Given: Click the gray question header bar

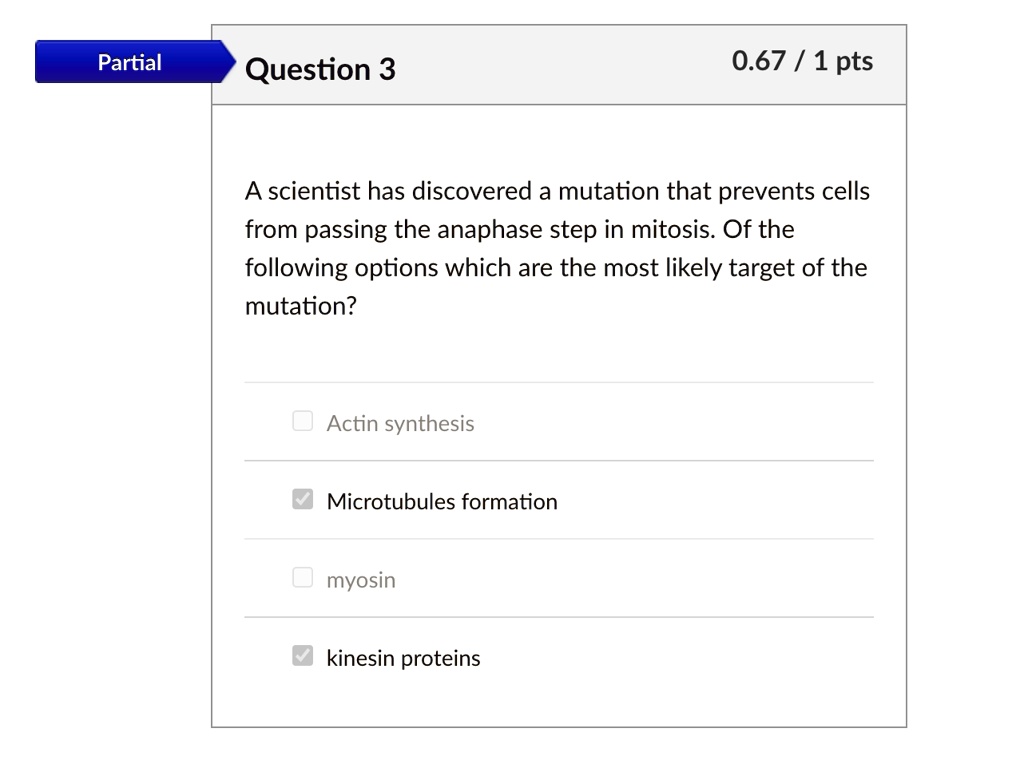Looking at the screenshot, I should [558, 65].
